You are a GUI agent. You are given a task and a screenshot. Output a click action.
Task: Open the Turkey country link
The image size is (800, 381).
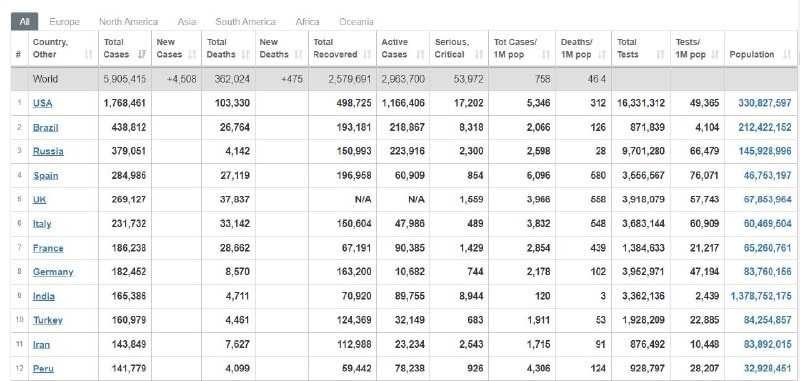pyautogui.click(x=47, y=320)
